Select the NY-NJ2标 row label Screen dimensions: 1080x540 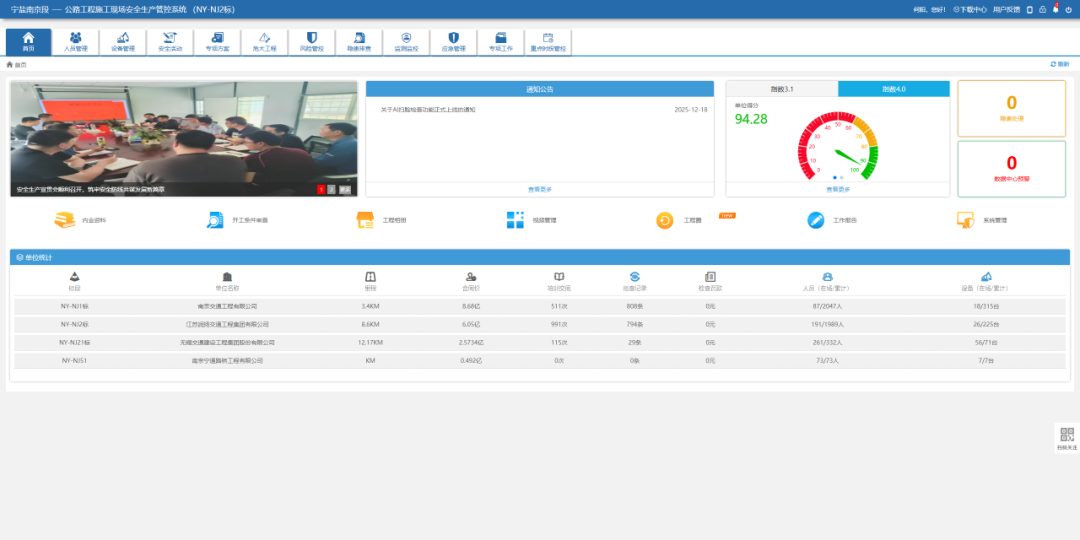tap(74, 324)
